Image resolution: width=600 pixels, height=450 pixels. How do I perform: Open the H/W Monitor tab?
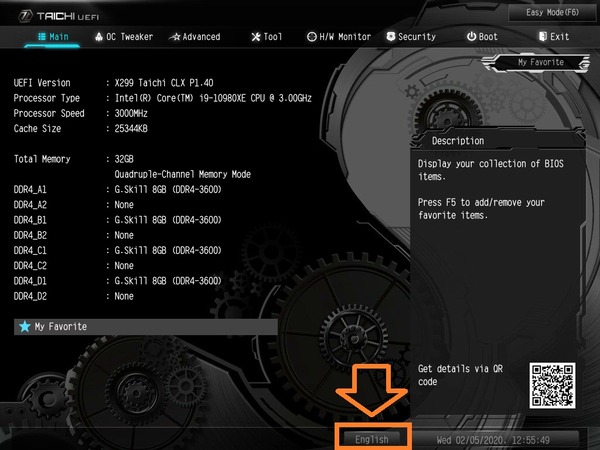(x=339, y=37)
